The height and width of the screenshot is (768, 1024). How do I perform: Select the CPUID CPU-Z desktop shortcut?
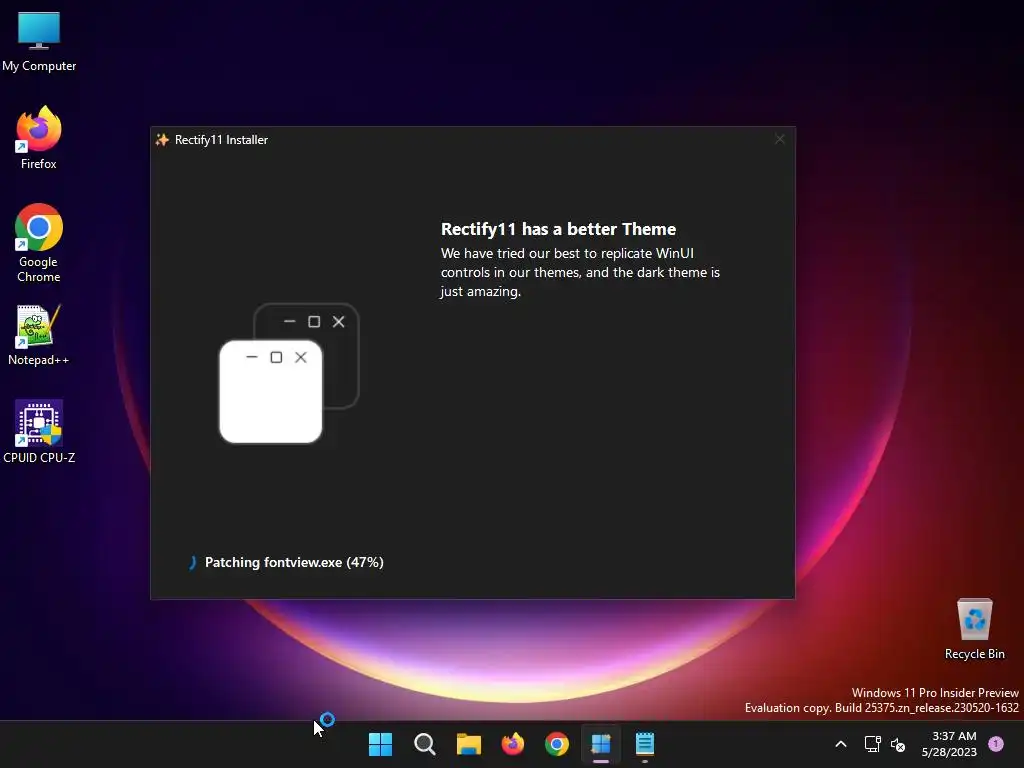point(39,432)
